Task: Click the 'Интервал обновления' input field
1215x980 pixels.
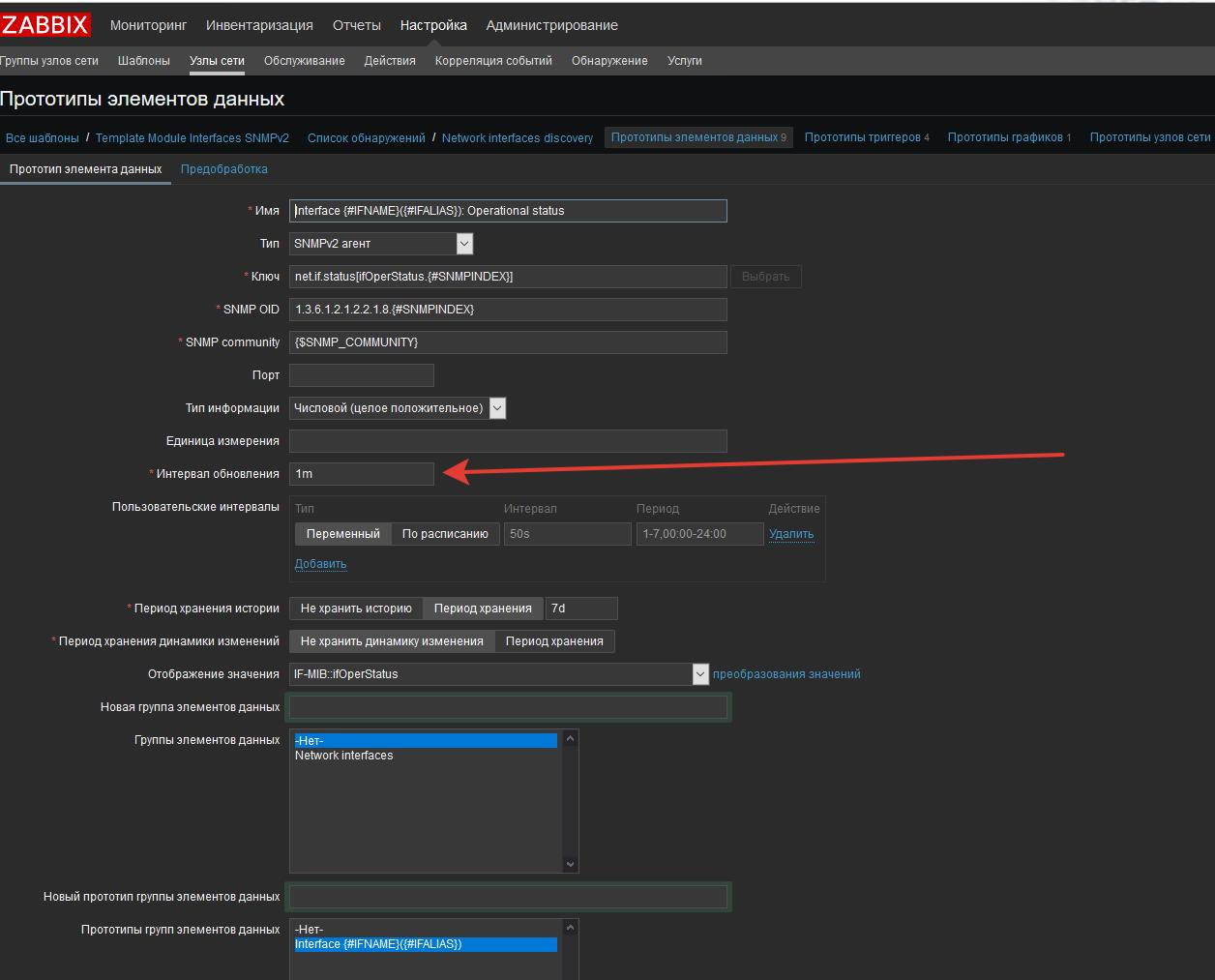Action: click(361, 474)
